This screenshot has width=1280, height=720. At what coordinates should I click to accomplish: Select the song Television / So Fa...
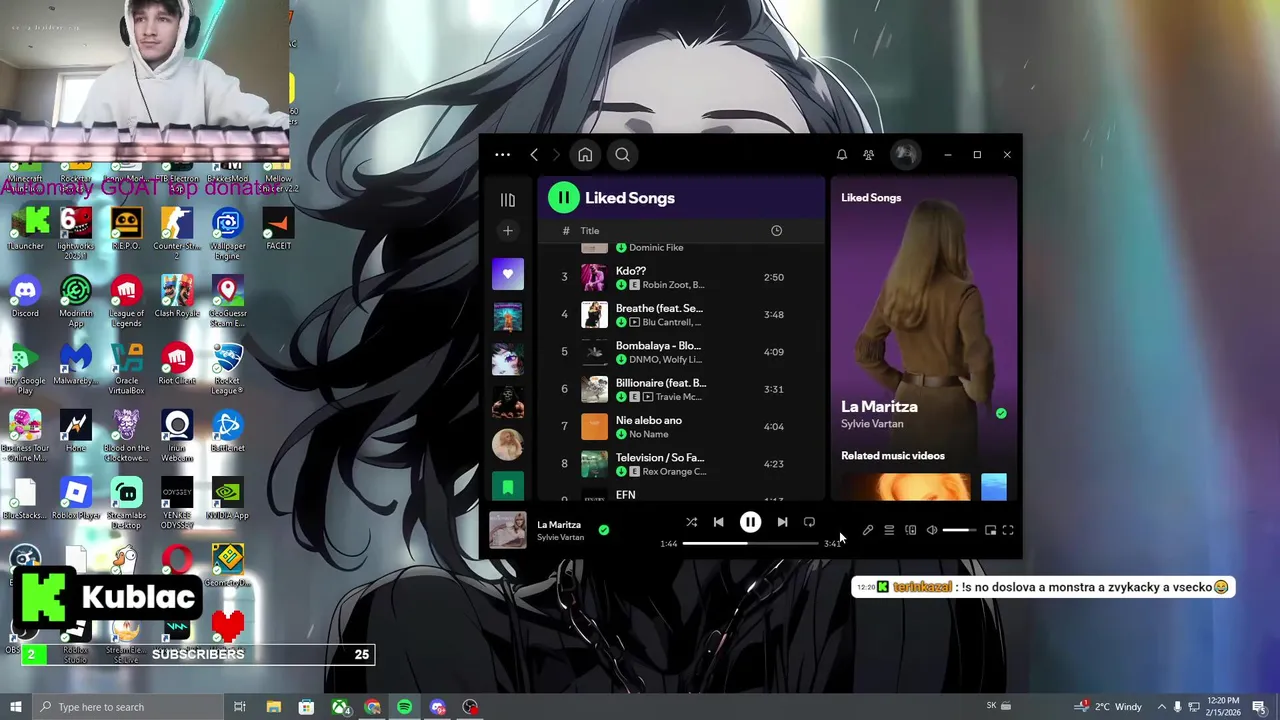(660, 458)
